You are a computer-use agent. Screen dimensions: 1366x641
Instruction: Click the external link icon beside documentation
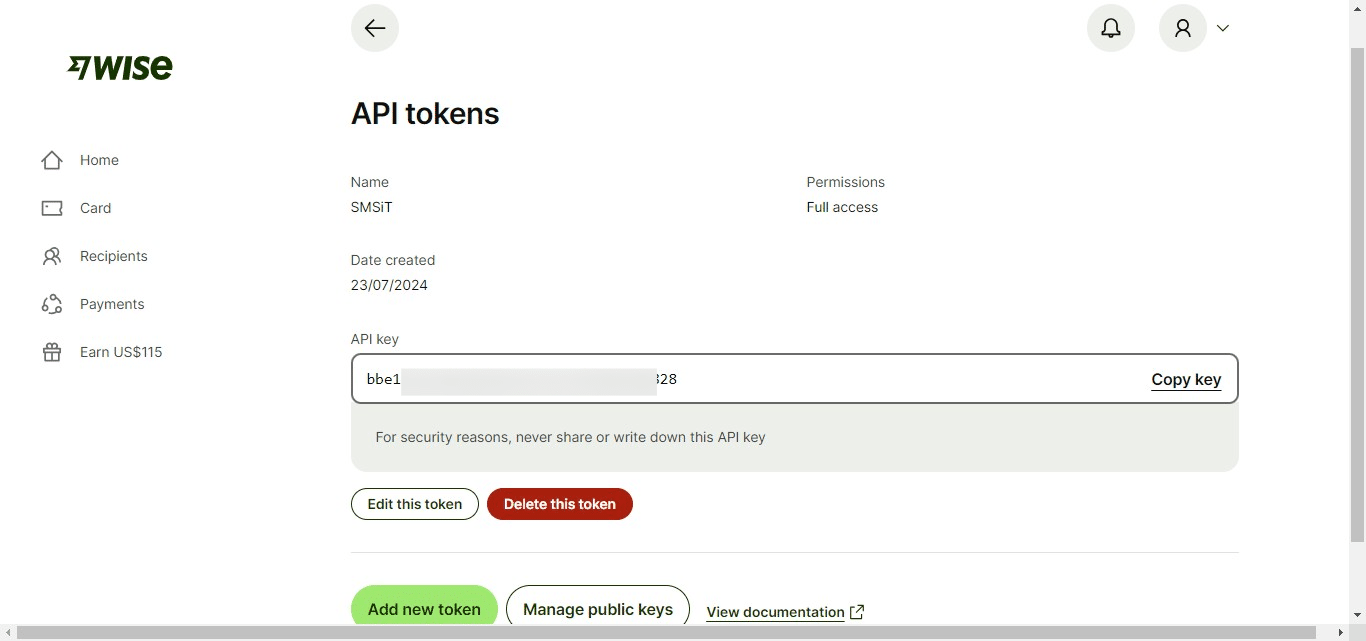[857, 612]
